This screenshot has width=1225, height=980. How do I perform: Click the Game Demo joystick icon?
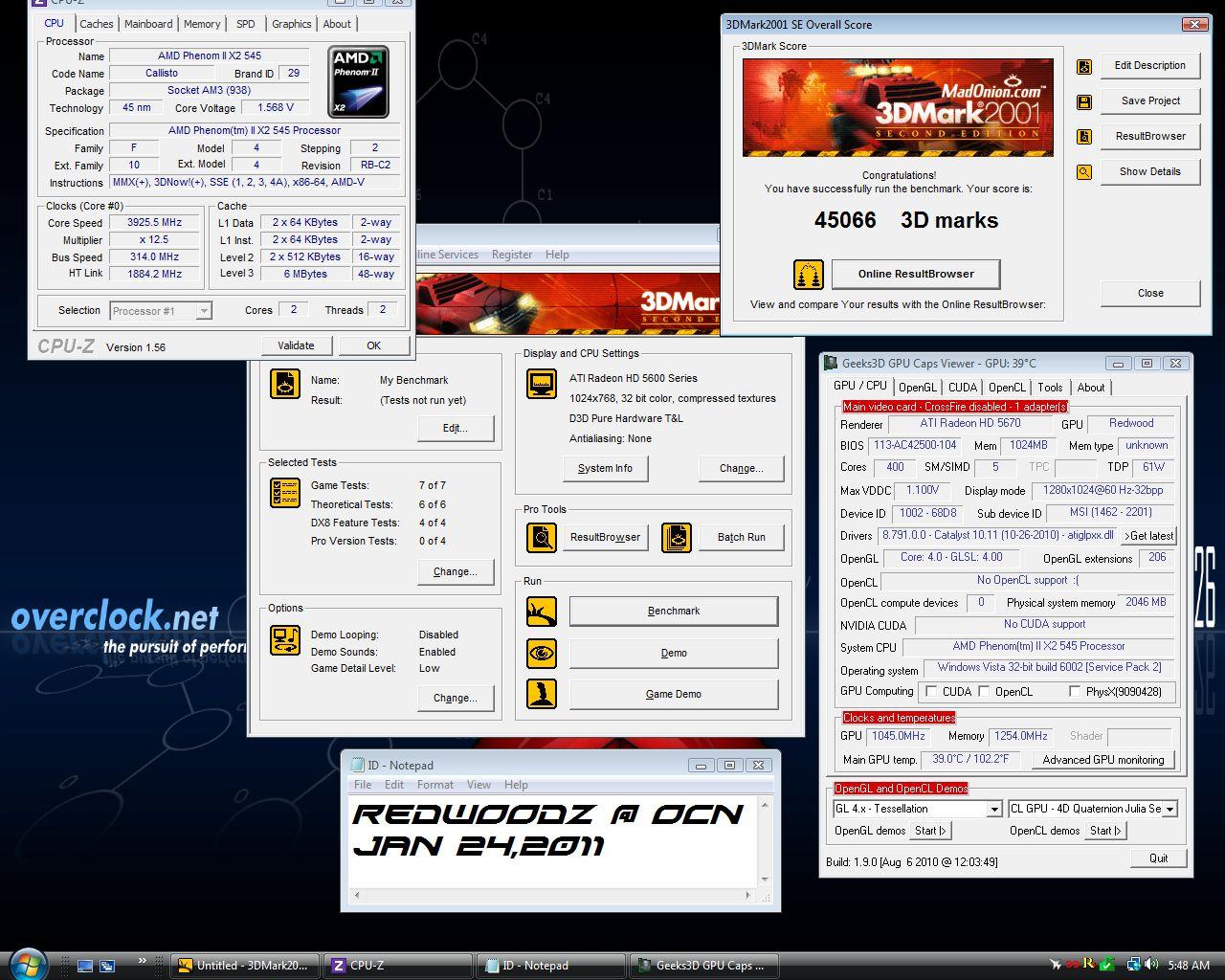[x=542, y=694]
